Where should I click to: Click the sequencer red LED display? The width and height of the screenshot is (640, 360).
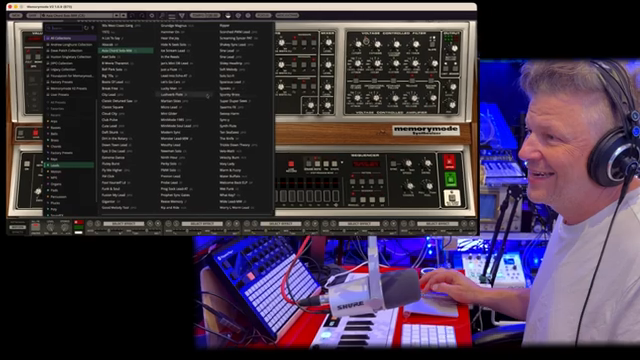[x=366, y=164]
